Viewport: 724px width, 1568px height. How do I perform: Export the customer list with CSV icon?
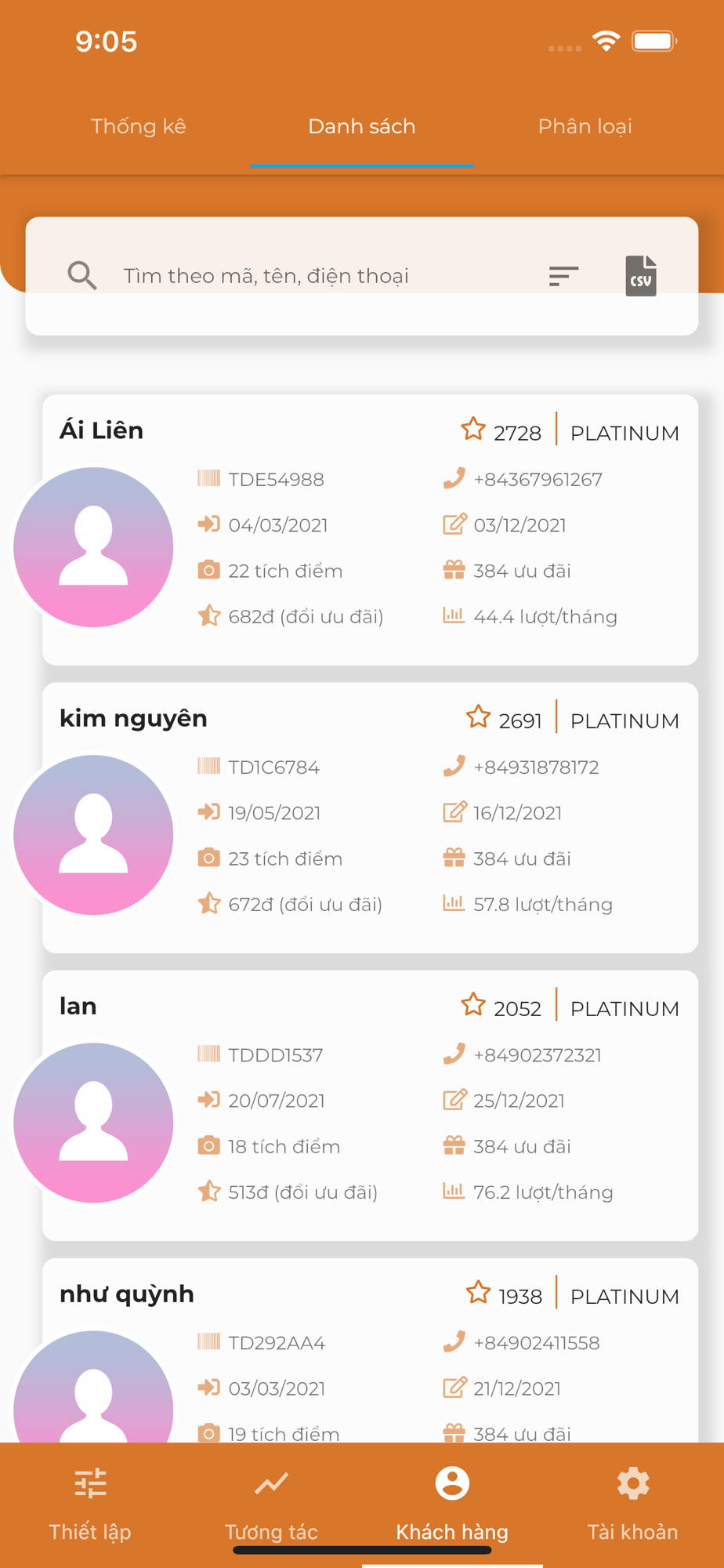point(641,276)
